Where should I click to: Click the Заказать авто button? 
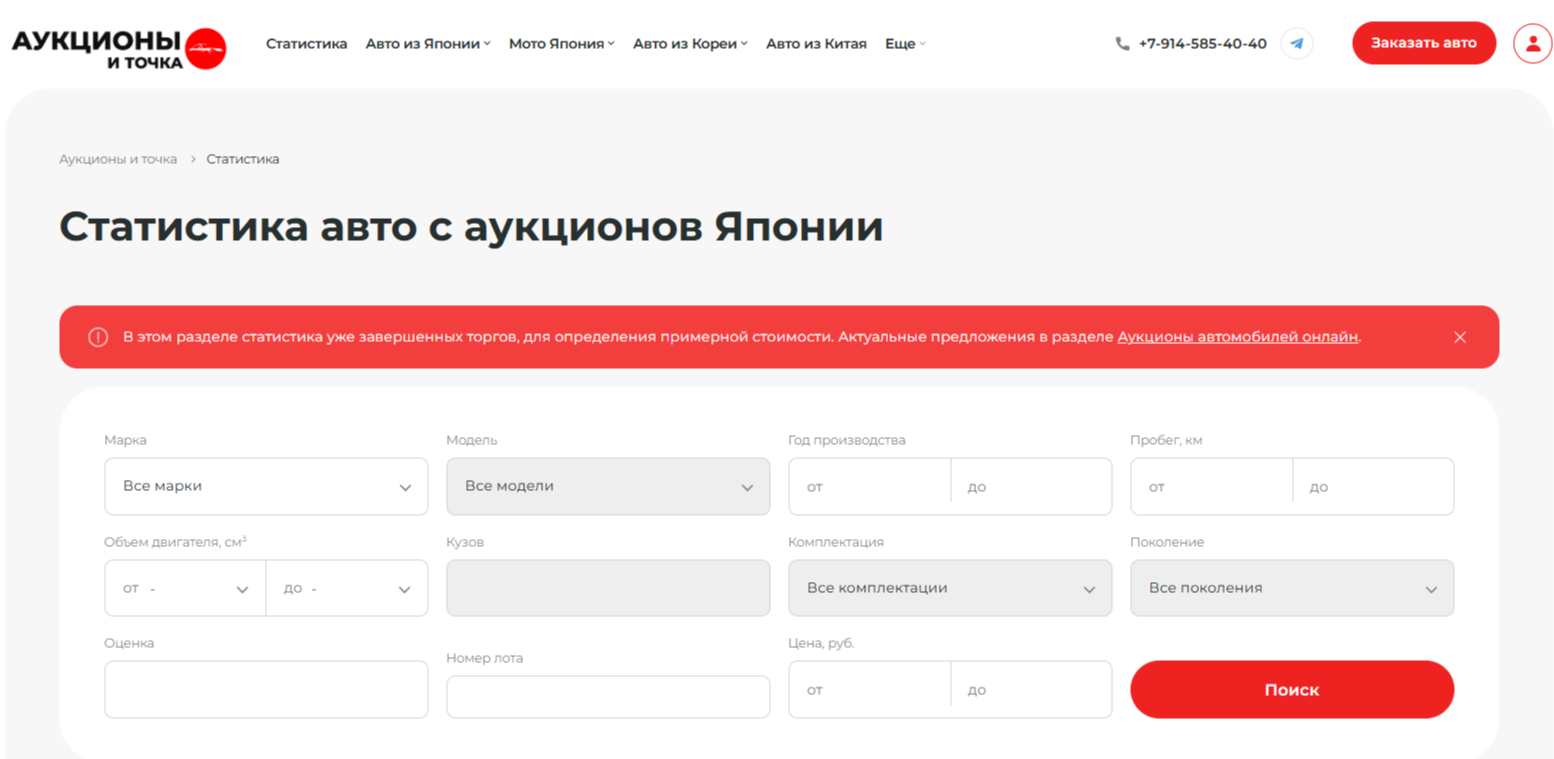(1424, 43)
